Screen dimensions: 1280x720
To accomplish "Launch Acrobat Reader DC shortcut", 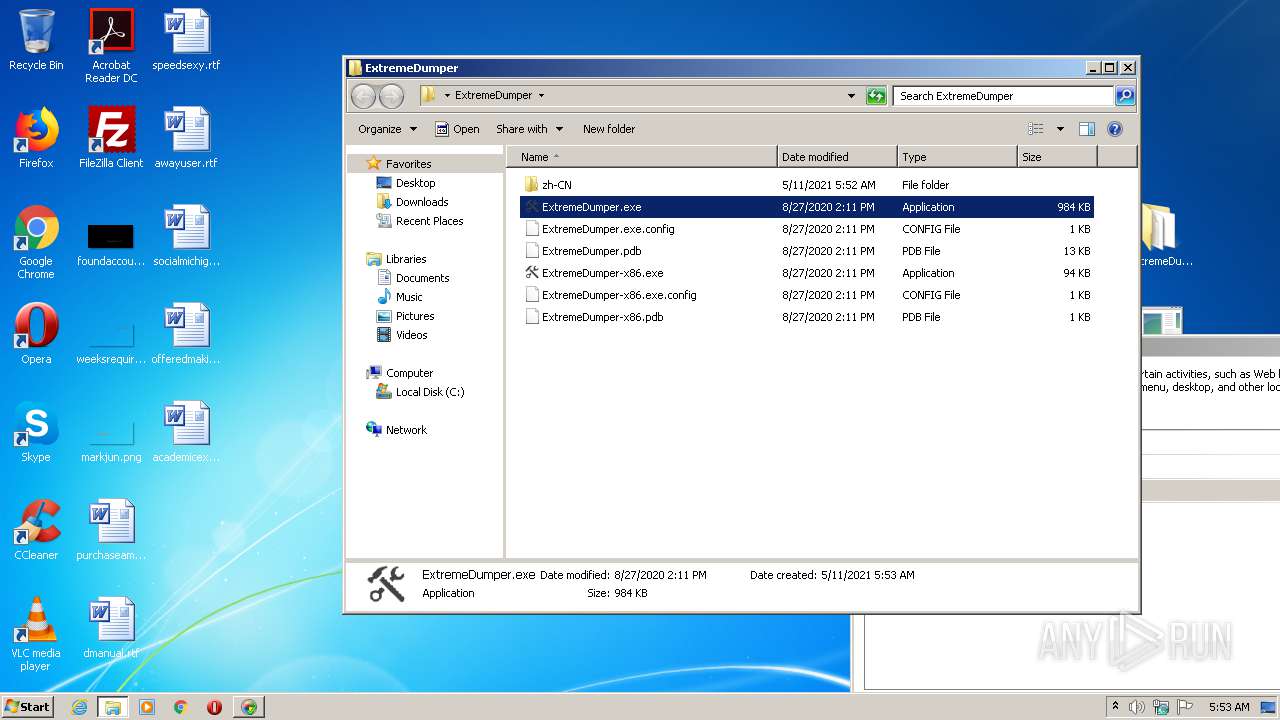I will [x=111, y=46].
